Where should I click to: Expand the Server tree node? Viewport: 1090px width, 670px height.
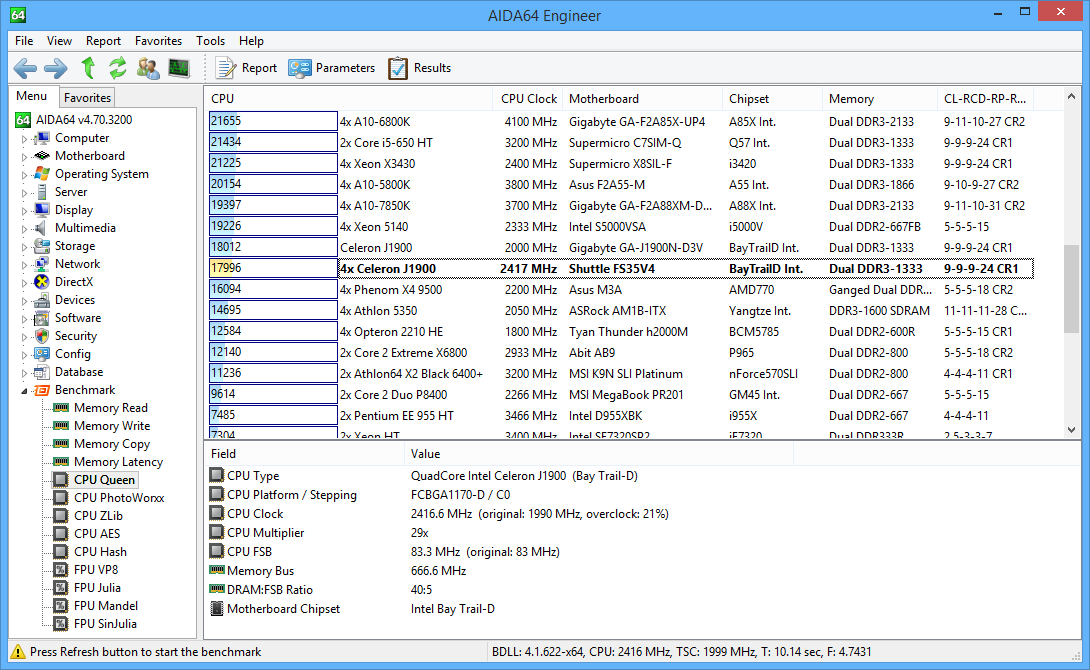[24, 193]
